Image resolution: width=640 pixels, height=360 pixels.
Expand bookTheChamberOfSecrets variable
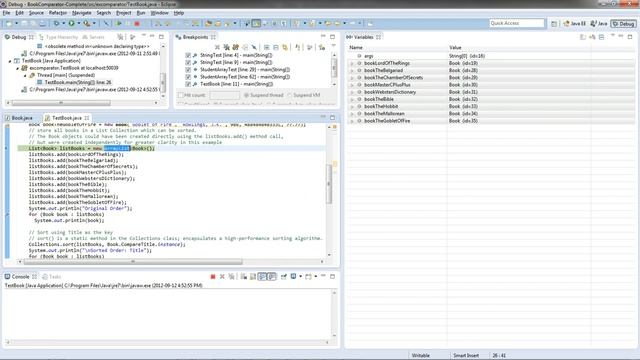click(x=352, y=78)
